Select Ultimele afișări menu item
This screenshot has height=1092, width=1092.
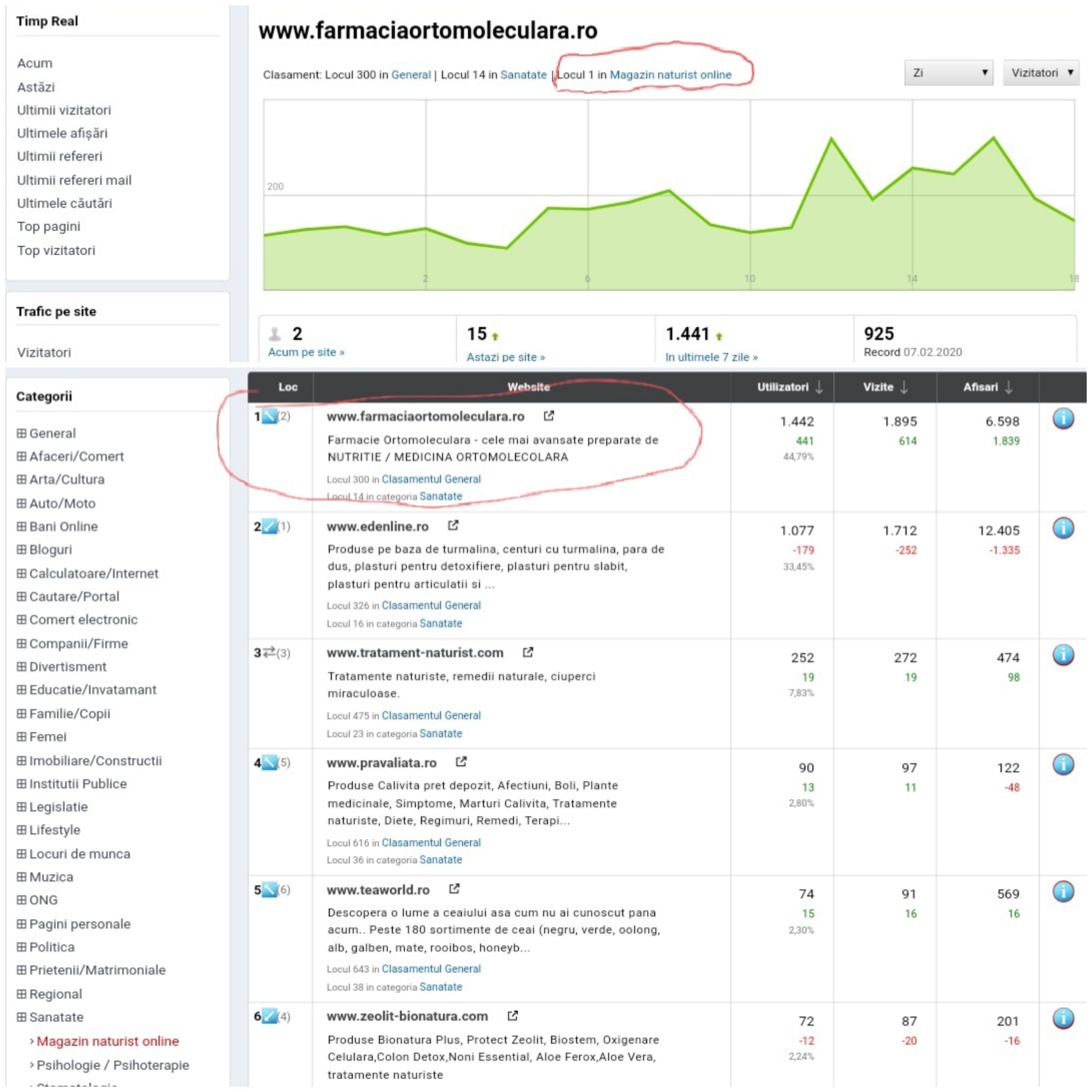click(x=62, y=133)
